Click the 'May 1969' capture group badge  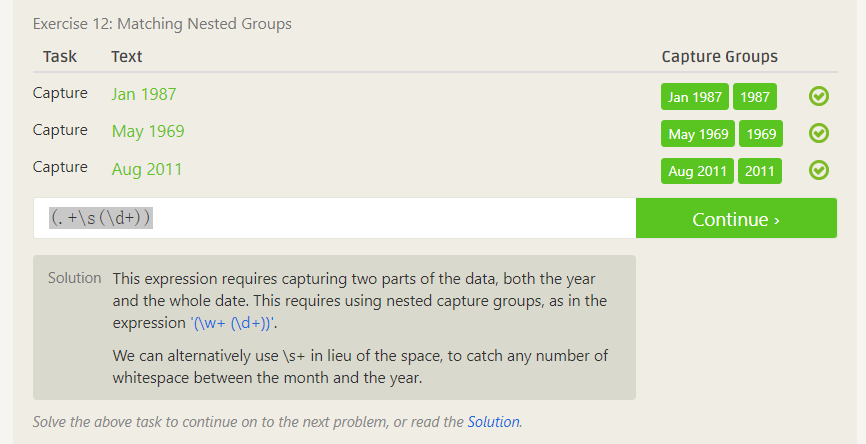[697, 134]
